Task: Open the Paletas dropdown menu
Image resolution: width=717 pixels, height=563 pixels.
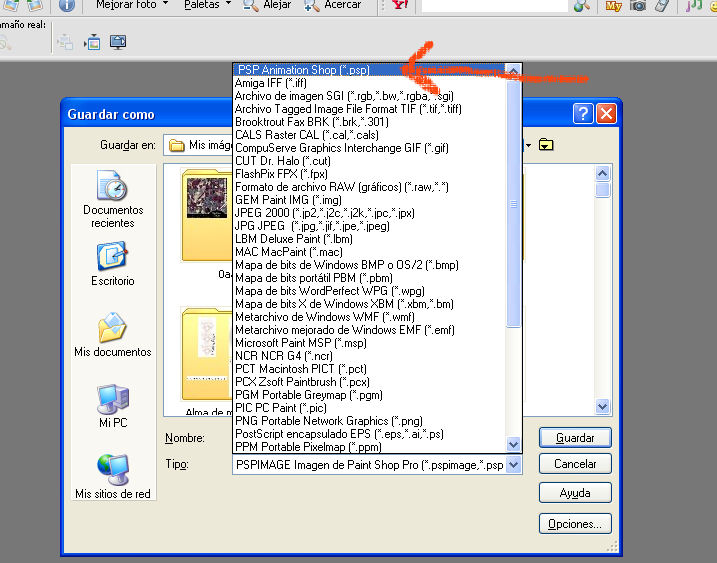Action: click(208, 5)
